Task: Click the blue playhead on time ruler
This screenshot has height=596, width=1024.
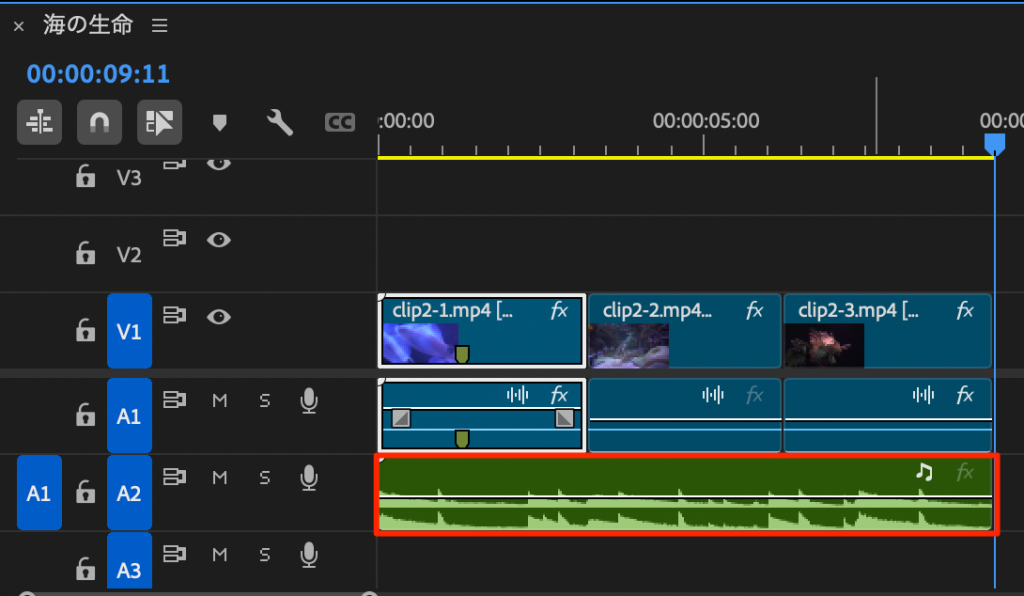Action: coord(994,146)
